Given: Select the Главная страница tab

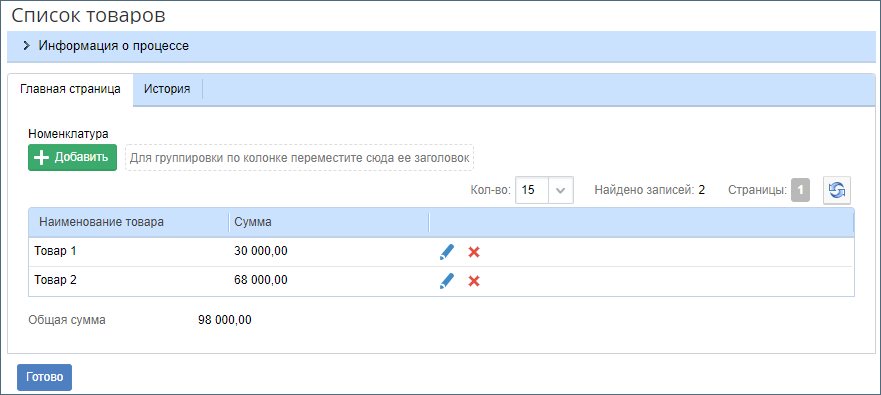Looking at the screenshot, I should [70, 89].
